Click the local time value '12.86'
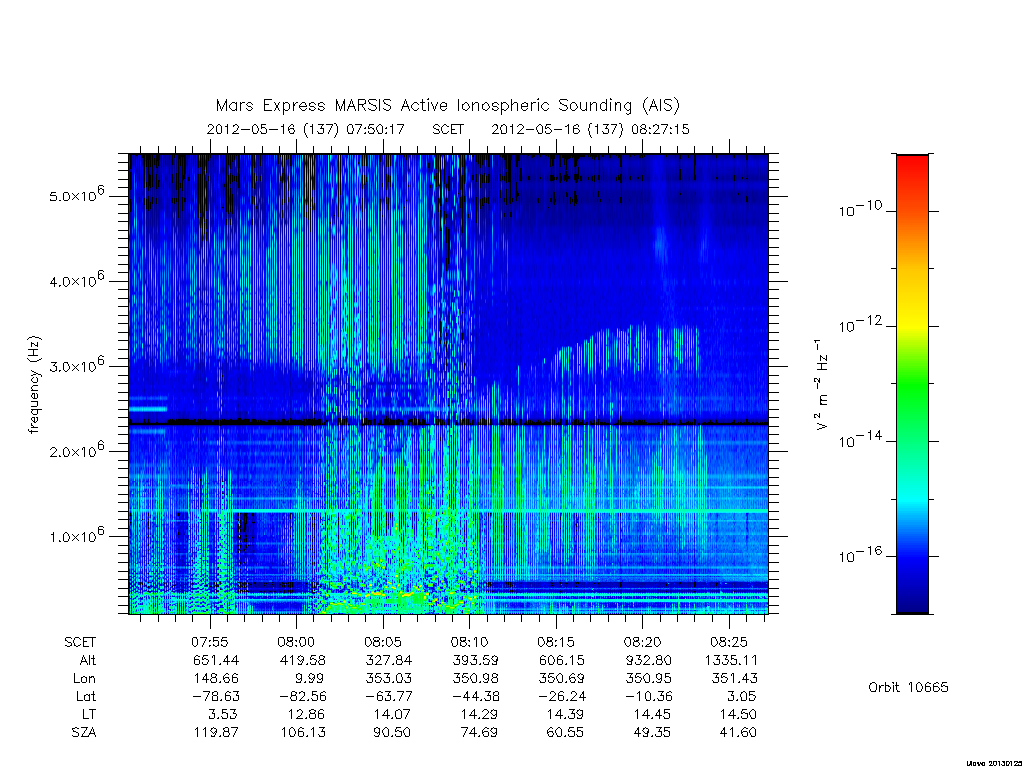Viewport: 1024px width, 768px height. coord(306,714)
